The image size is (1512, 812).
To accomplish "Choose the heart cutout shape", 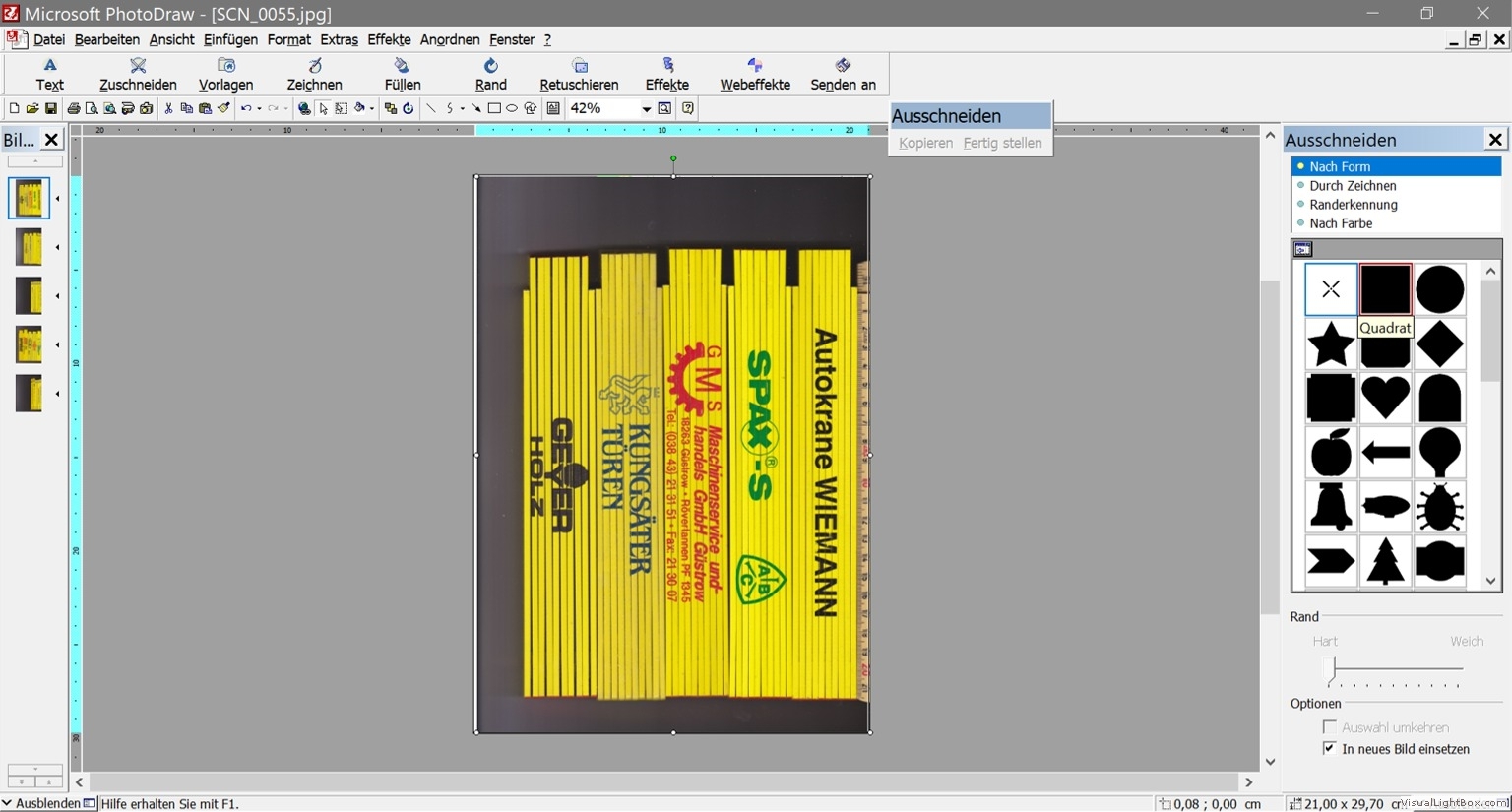I will tap(1385, 398).
